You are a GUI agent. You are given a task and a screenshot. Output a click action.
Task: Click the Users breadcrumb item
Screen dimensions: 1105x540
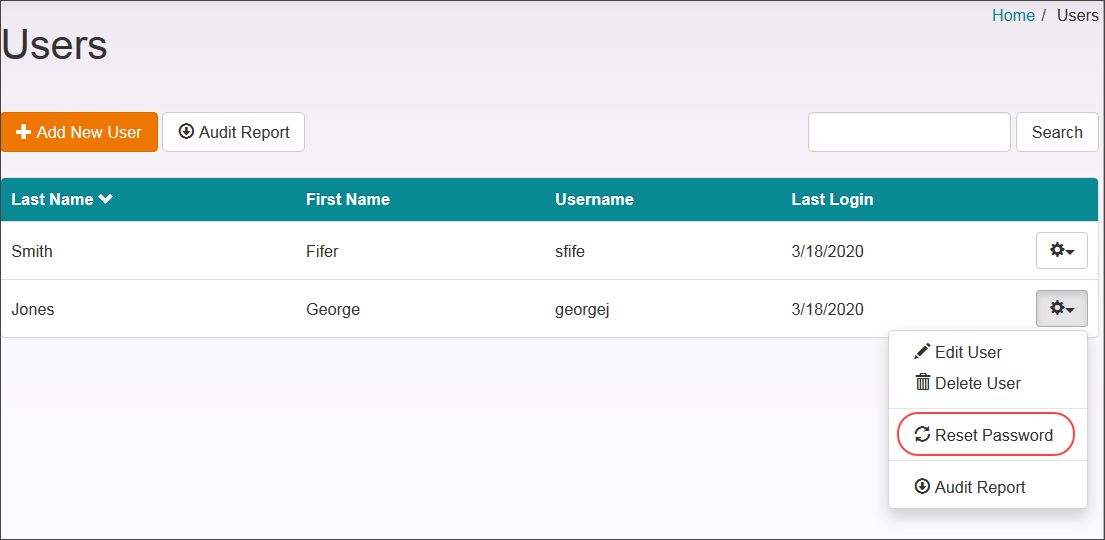point(1077,15)
